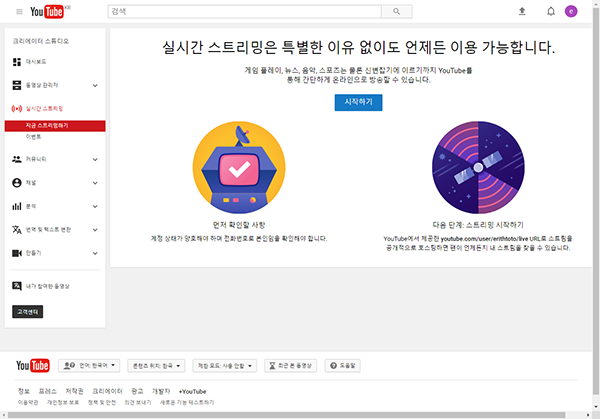
Task: Click the 만들기 video camera icon
Action: coord(17,253)
